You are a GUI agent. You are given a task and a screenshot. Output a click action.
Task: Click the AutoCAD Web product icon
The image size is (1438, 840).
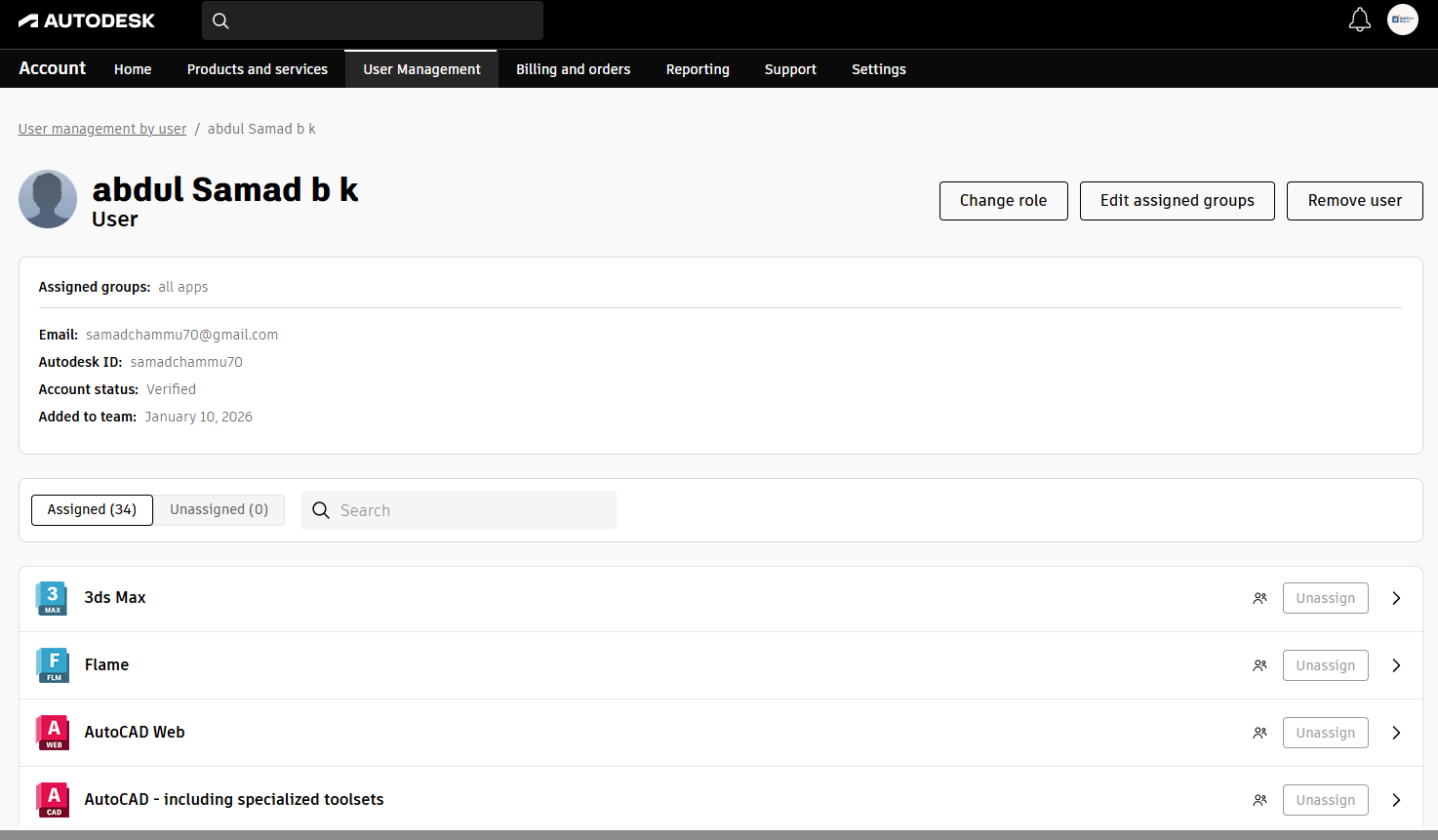(x=53, y=733)
